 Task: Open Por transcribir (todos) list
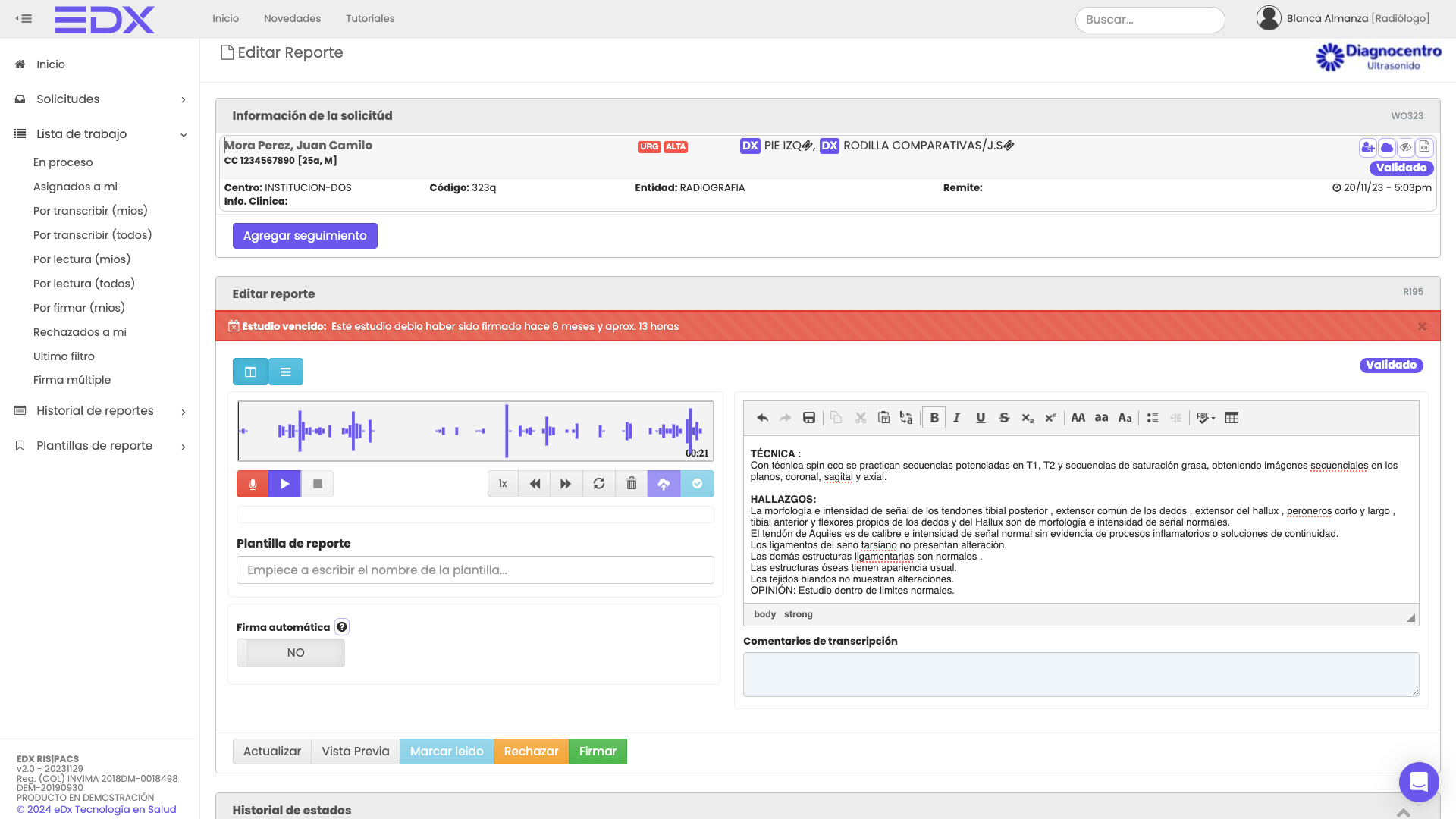pyautogui.click(x=93, y=235)
